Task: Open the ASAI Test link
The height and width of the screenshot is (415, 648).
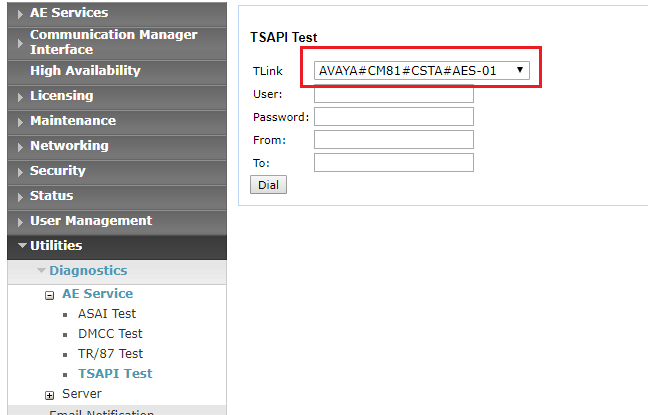Action: pyautogui.click(x=106, y=314)
